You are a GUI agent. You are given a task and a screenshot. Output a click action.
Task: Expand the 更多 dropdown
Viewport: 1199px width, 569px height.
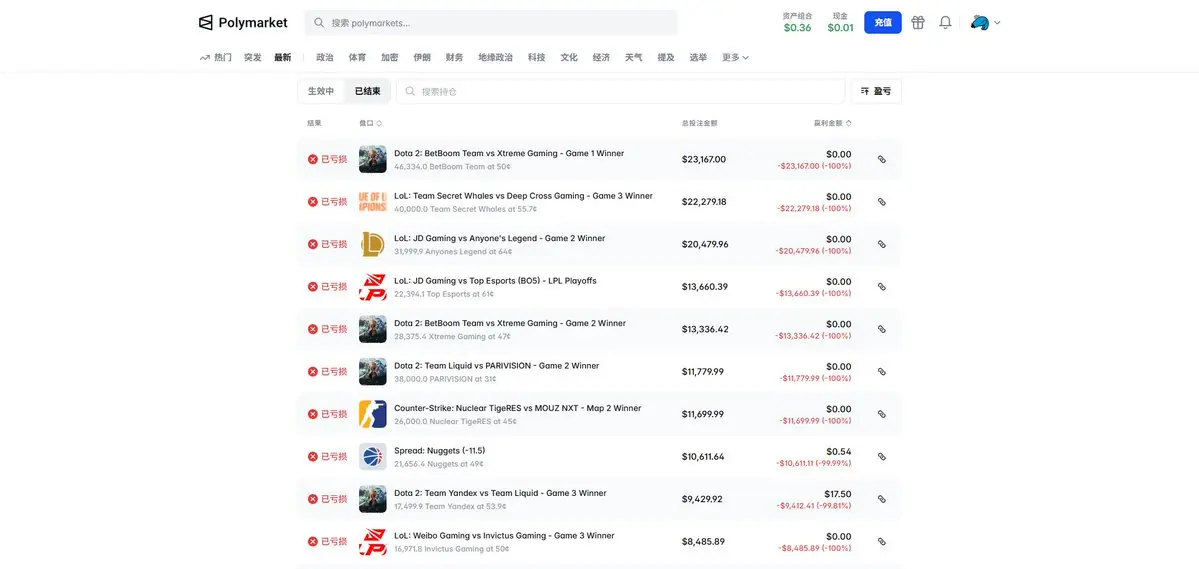736,57
